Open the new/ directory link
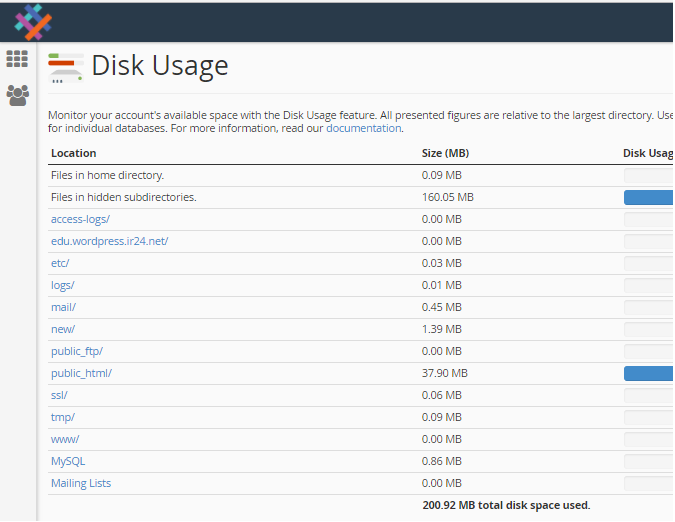Viewport: 675px width, 522px height. tap(63, 329)
